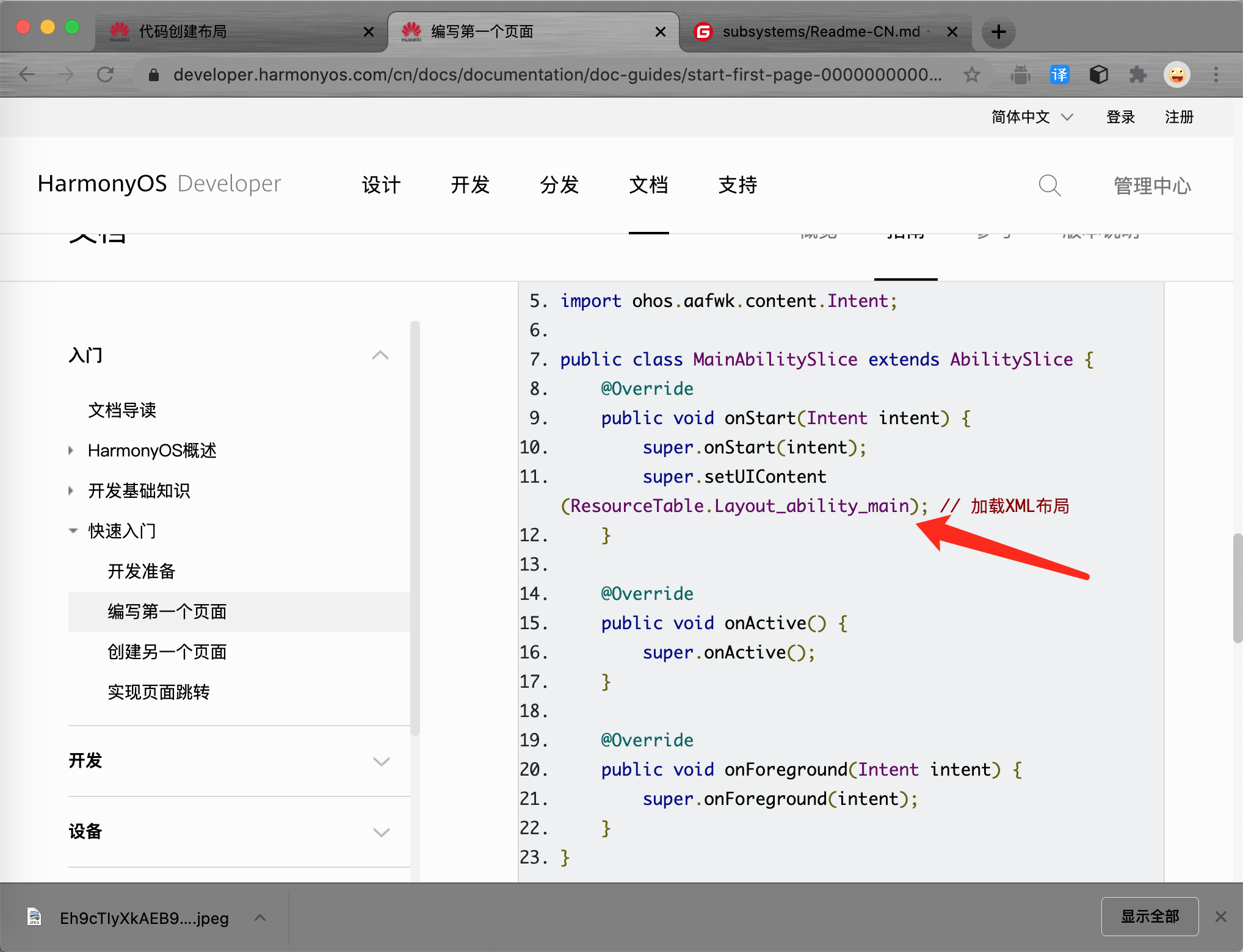The width and height of the screenshot is (1243, 952).
Task: Reload the page with the refresh icon
Action: (106, 74)
